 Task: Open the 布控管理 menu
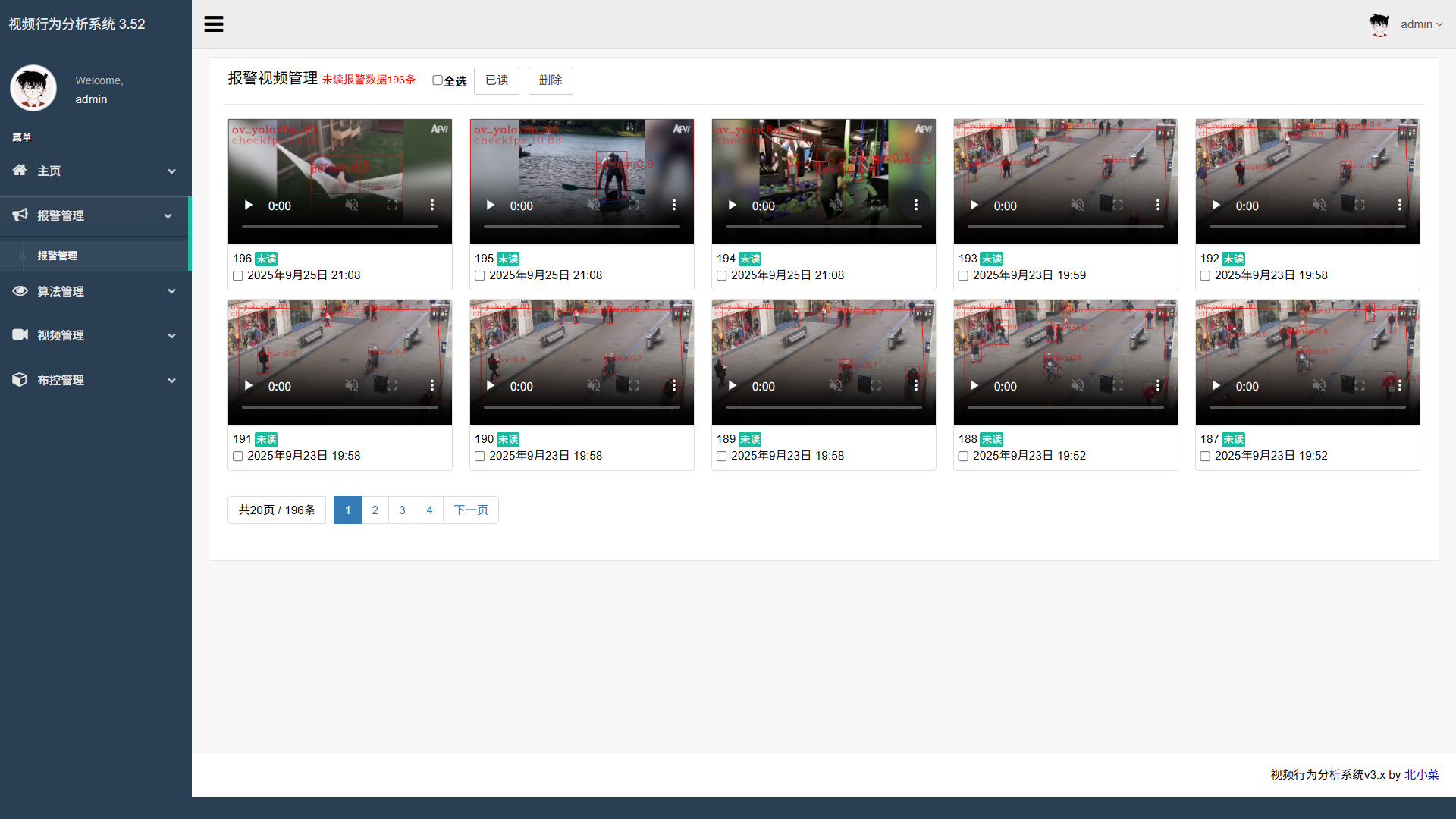coord(61,380)
